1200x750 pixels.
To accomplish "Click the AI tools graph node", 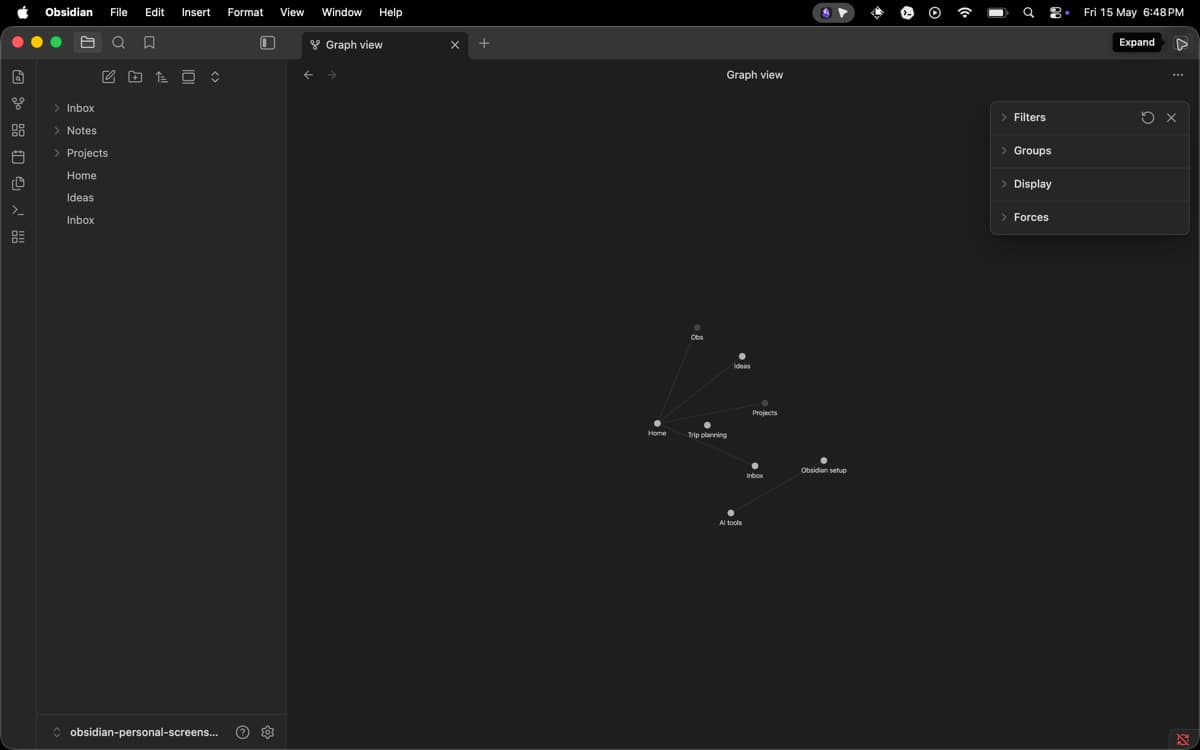I will [731, 513].
